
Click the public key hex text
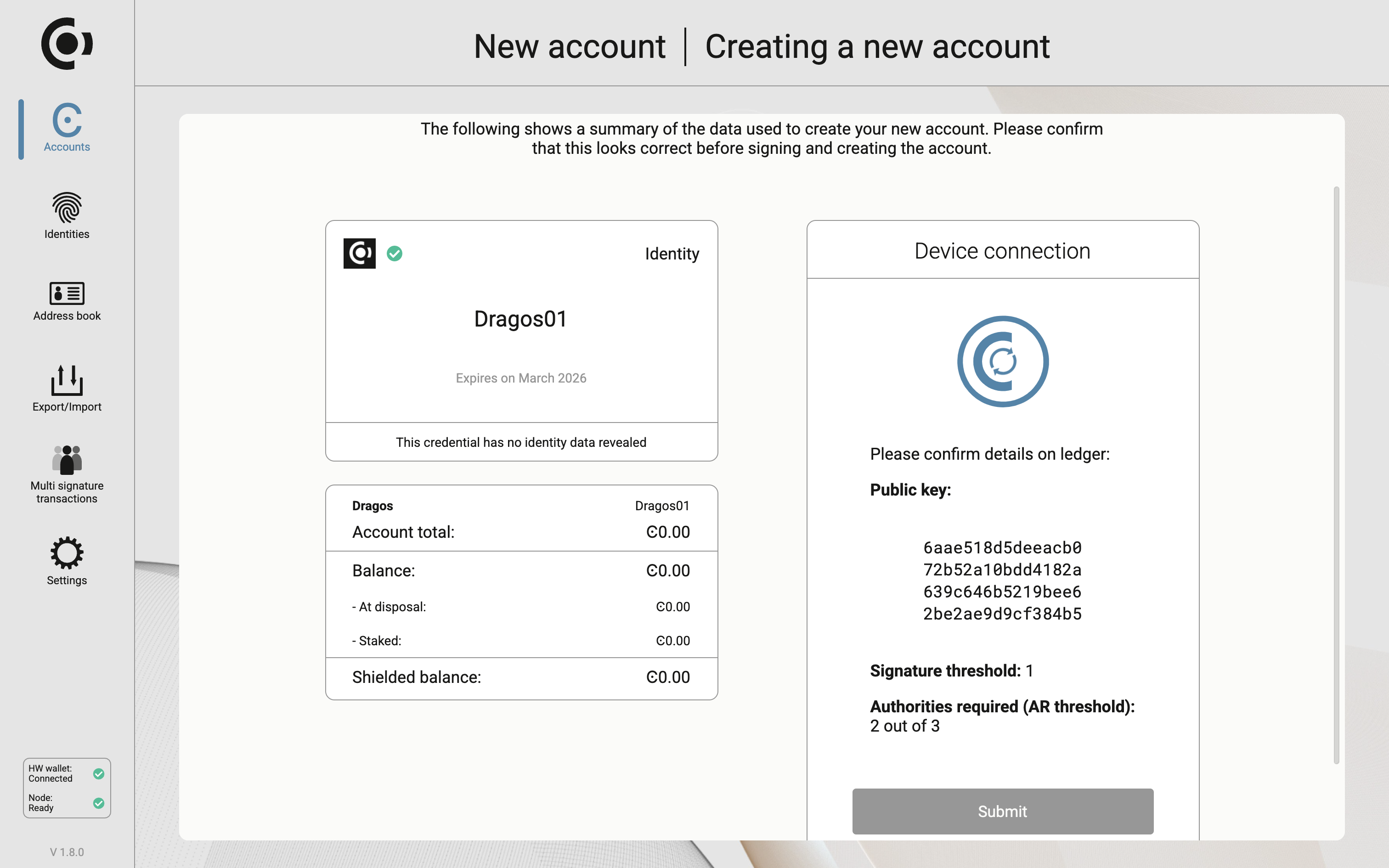[1002, 581]
